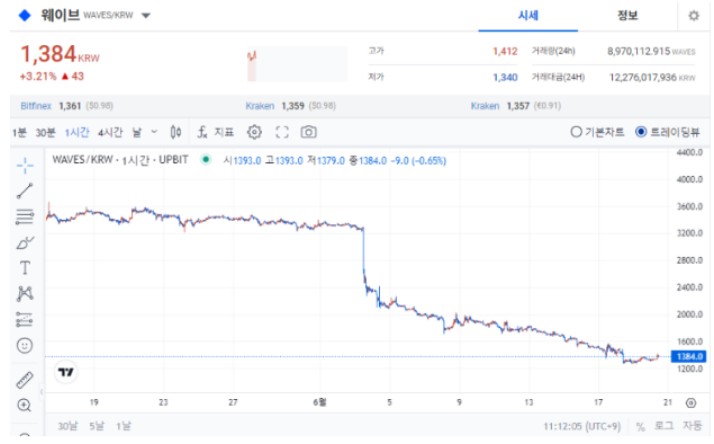Toggle logarithmic scale (로그)
Viewport: 714px width, 444px height.
point(664,426)
